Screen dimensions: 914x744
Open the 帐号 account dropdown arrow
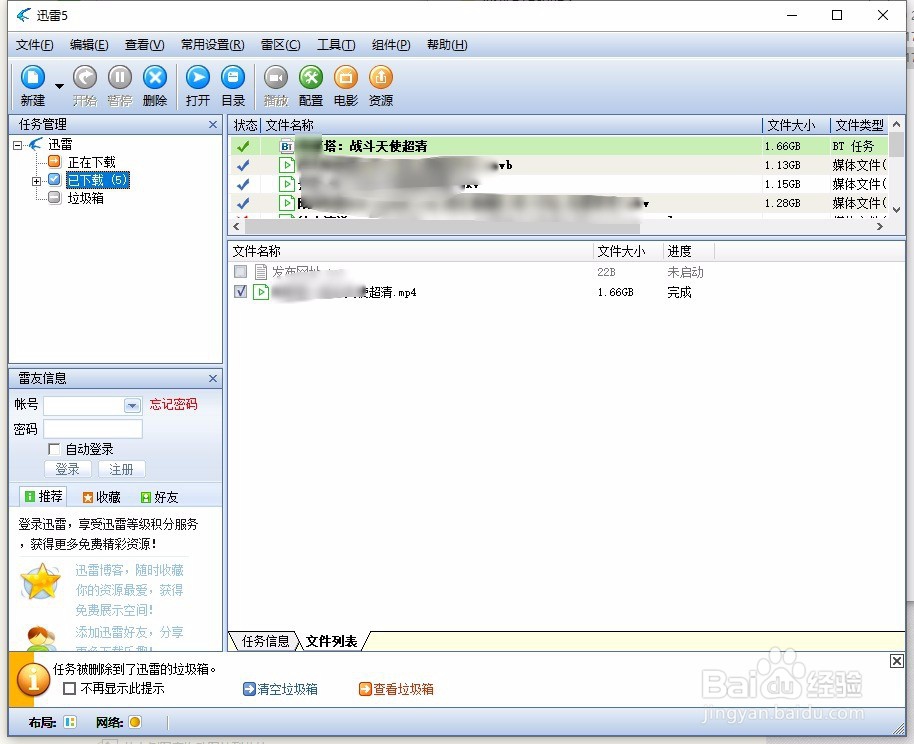(132, 405)
